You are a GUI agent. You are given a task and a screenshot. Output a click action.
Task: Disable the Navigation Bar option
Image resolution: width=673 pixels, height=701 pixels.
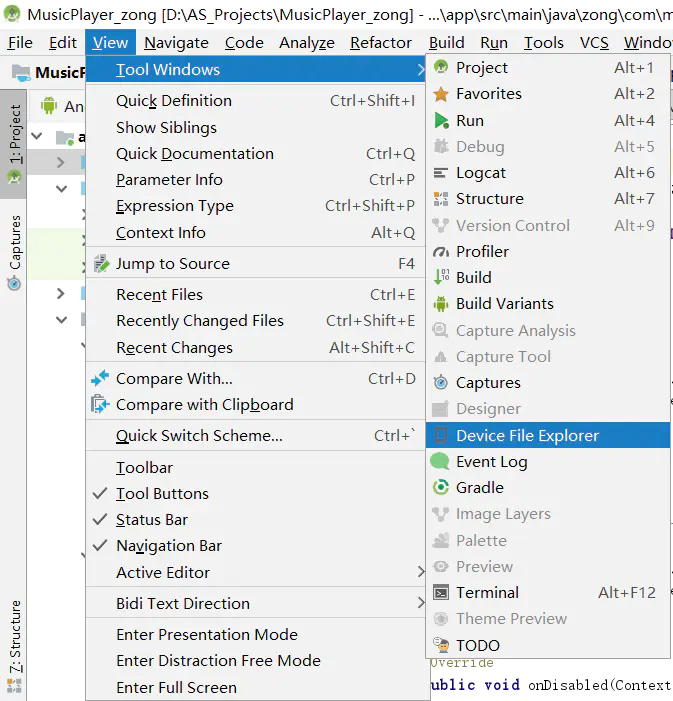[x=100, y=546]
